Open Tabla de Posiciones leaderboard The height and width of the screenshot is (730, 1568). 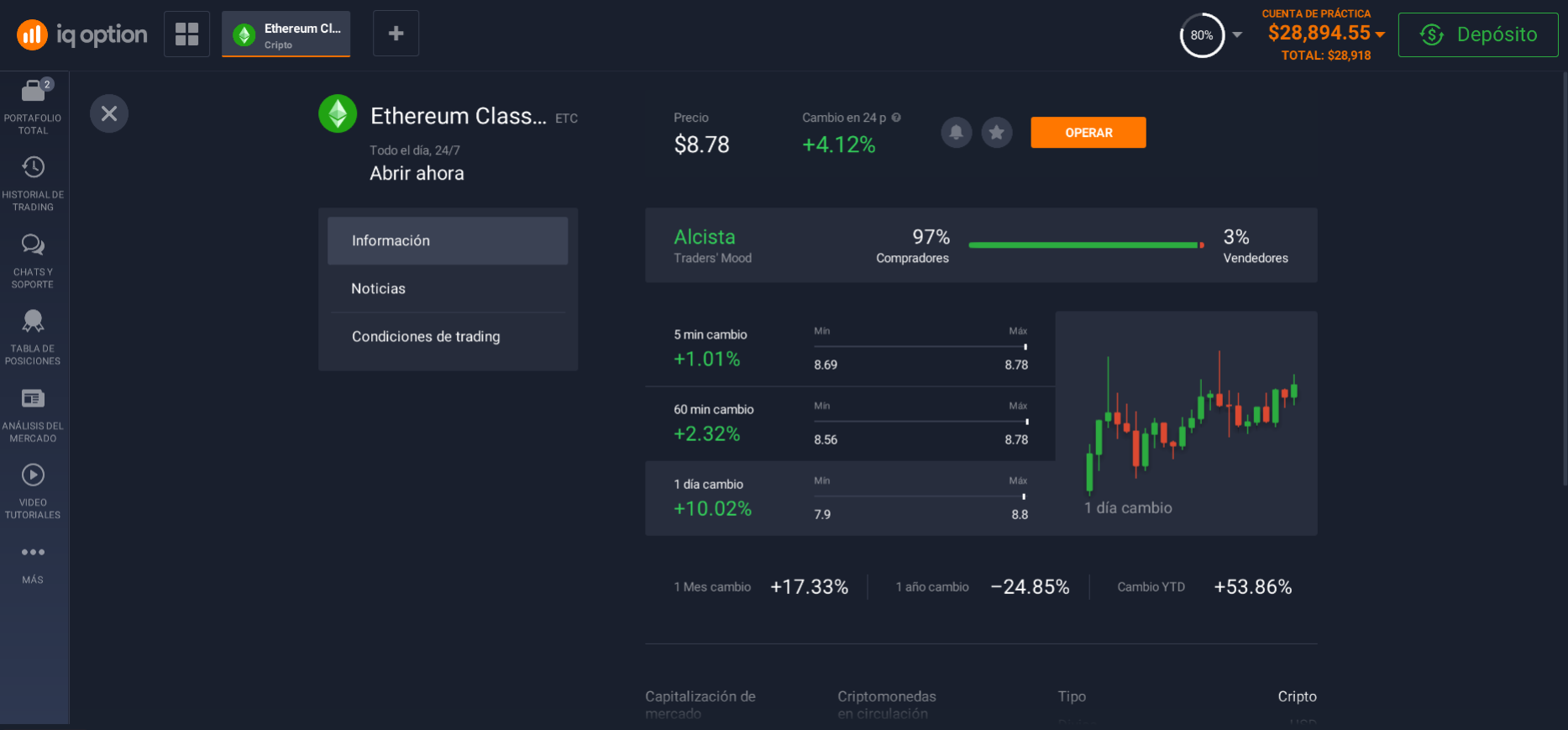coord(33,337)
